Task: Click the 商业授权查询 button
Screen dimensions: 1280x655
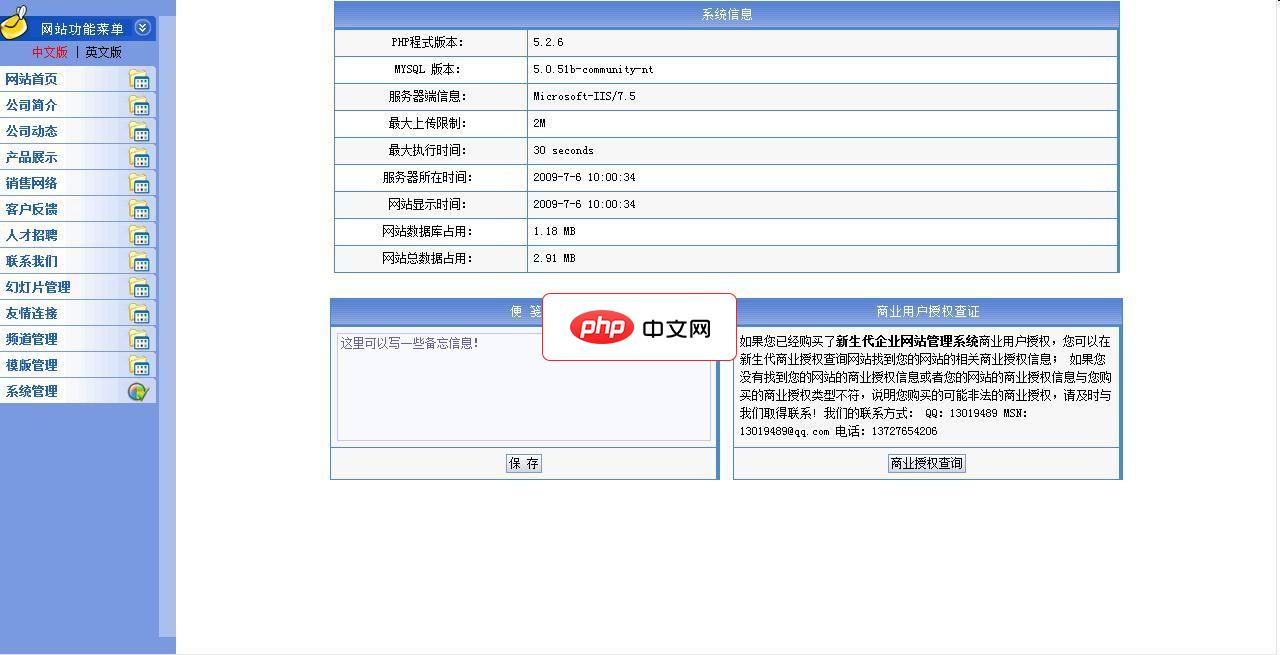Action: tap(927, 463)
